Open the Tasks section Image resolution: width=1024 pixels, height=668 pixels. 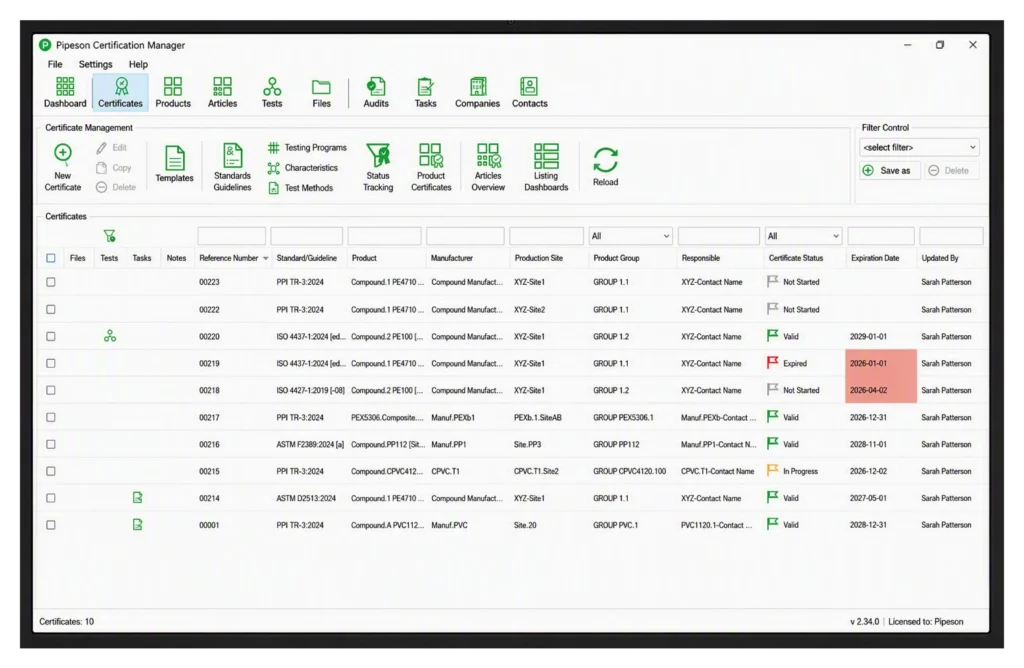[425, 92]
